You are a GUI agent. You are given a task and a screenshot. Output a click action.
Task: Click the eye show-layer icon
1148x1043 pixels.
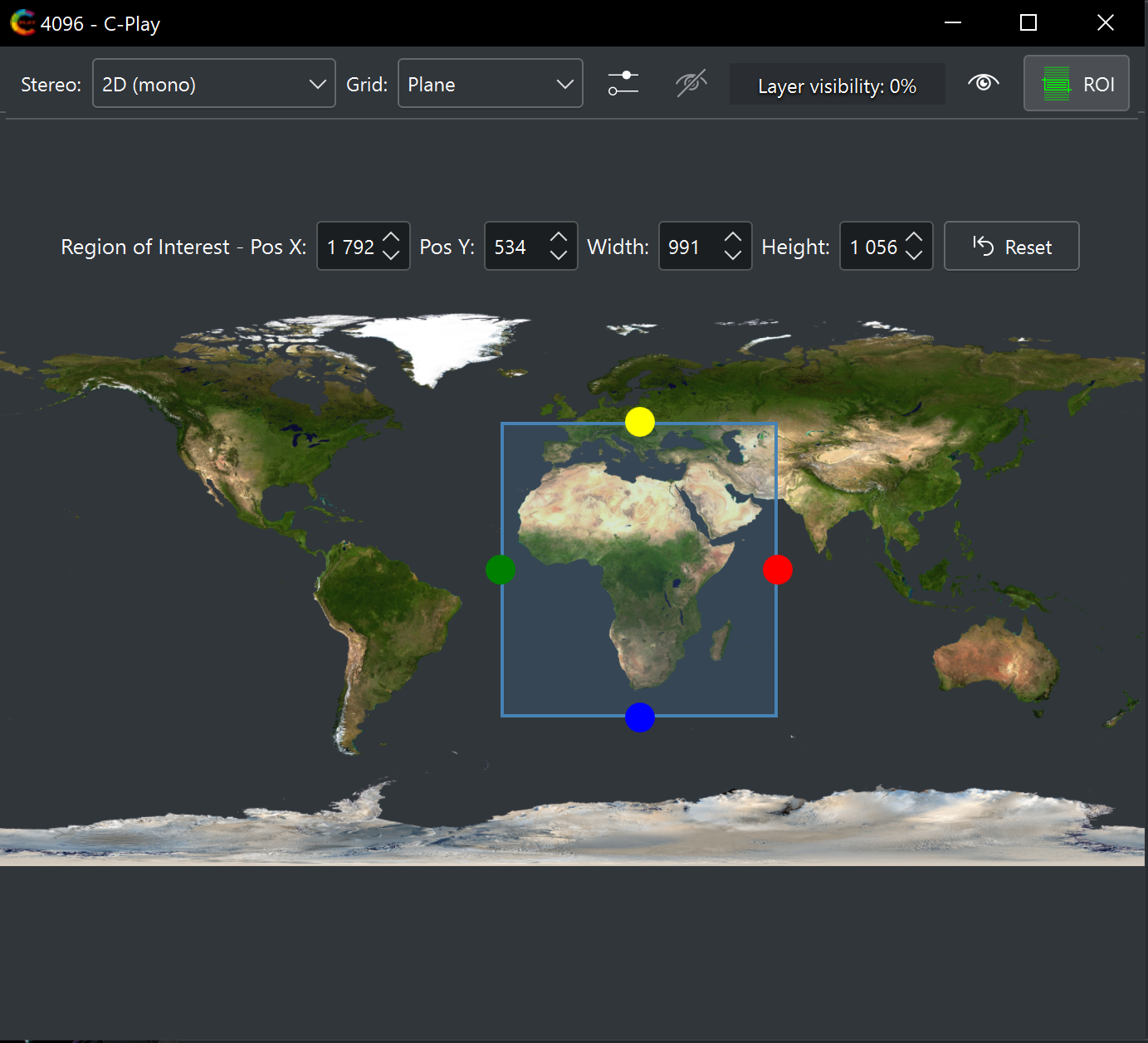tap(984, 83)
